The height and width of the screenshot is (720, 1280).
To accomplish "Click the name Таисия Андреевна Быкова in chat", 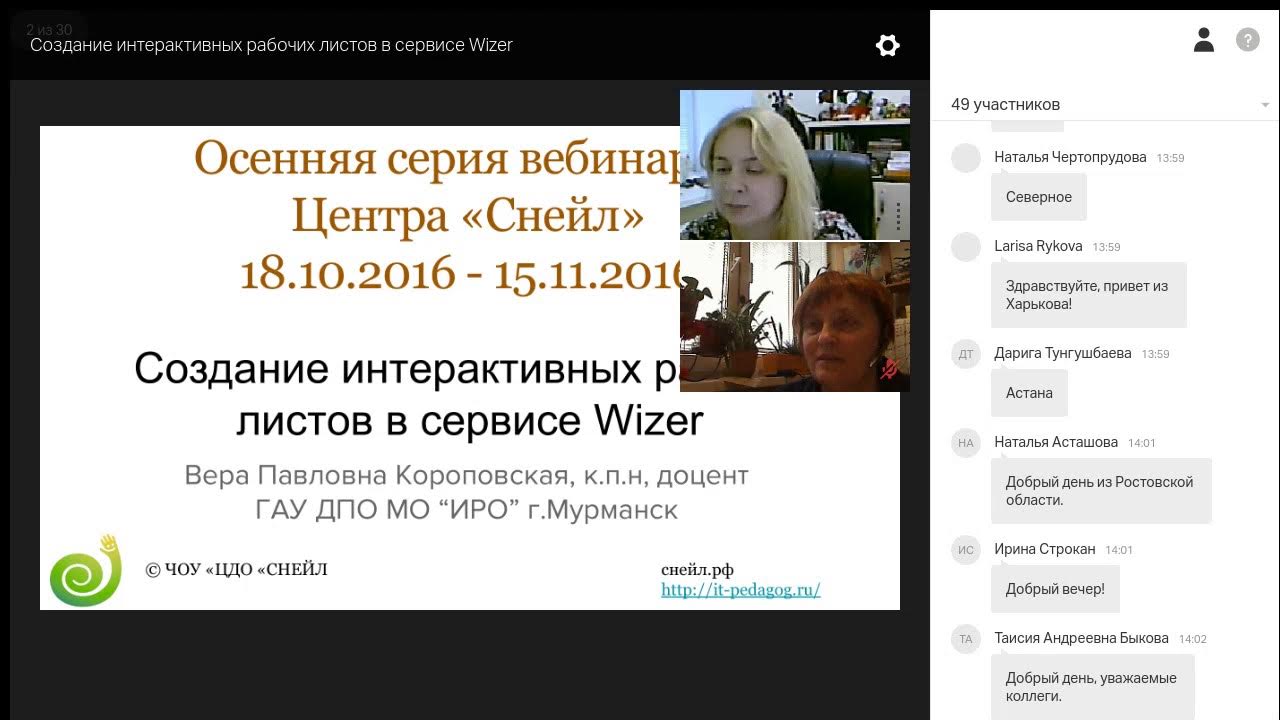I will [1081, 639].
